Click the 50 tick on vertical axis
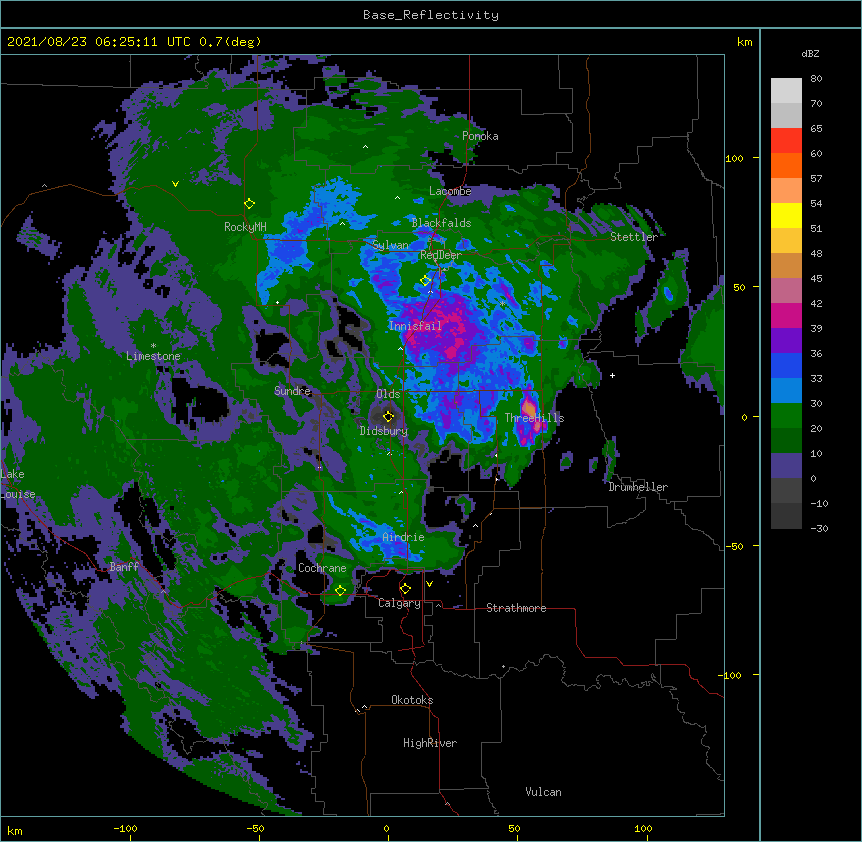Viewport: 862px width, 842px height. [x=739, y=287]
